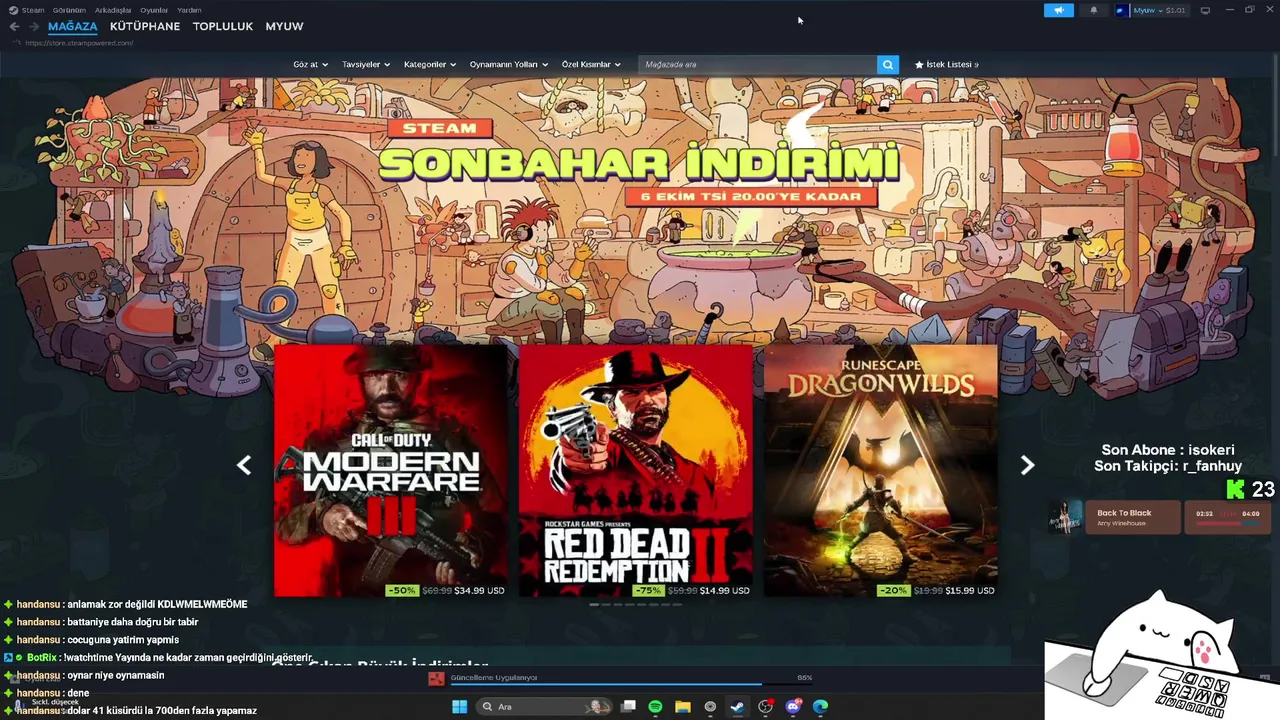Open RuneScape Dragonwilds capsule
Viewport: 1280px width, 720px height.
coord(880,471)
